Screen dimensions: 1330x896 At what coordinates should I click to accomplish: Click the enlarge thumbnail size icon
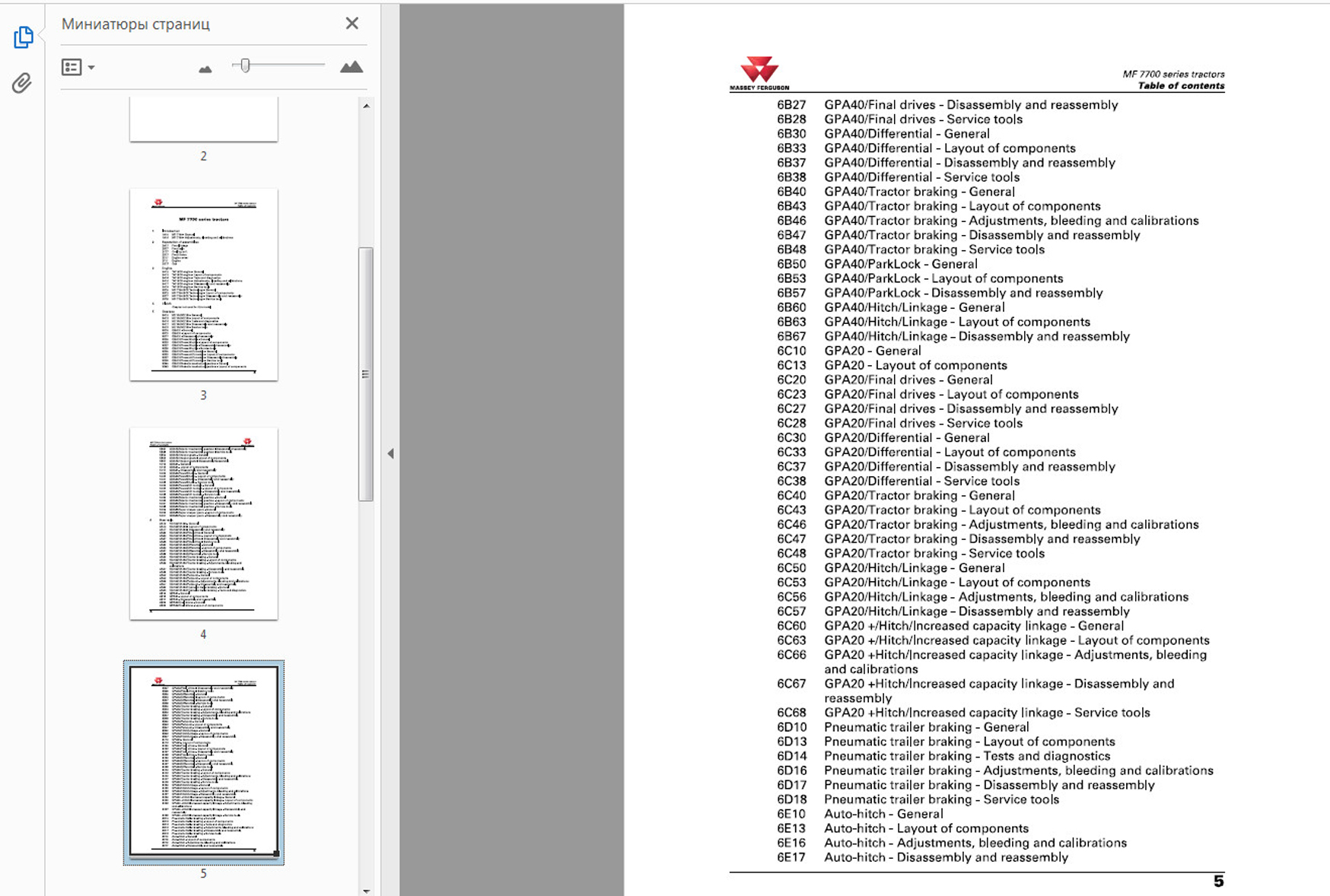point(351,67)
